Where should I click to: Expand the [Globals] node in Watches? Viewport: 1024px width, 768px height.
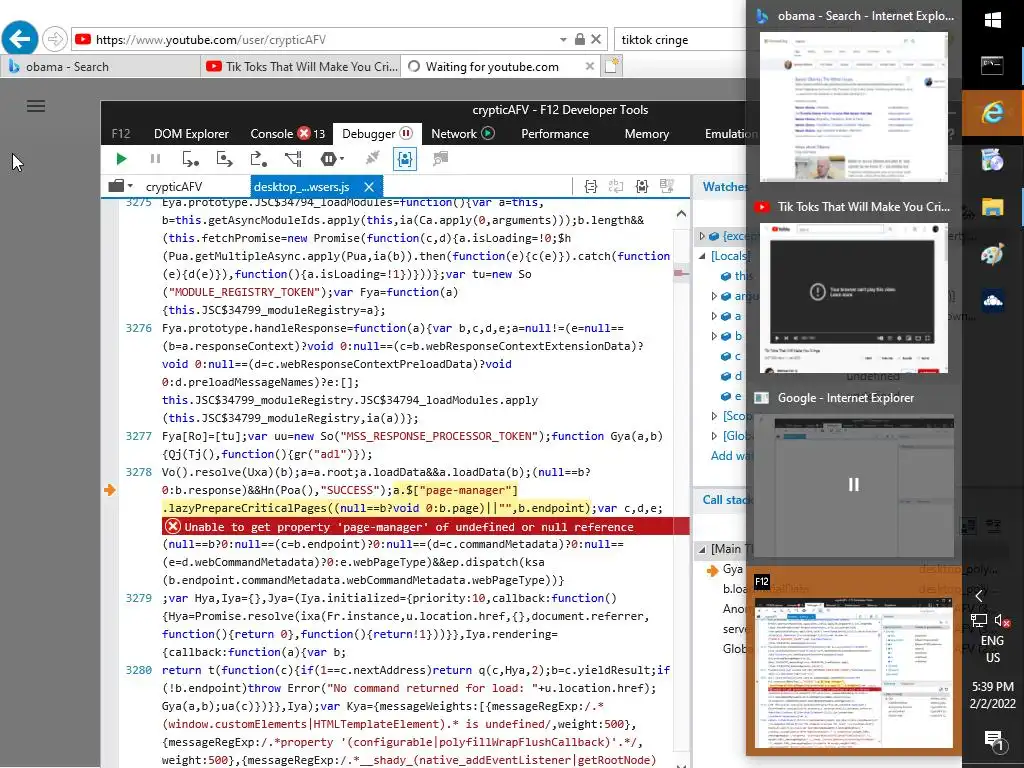tap(714, 436)
